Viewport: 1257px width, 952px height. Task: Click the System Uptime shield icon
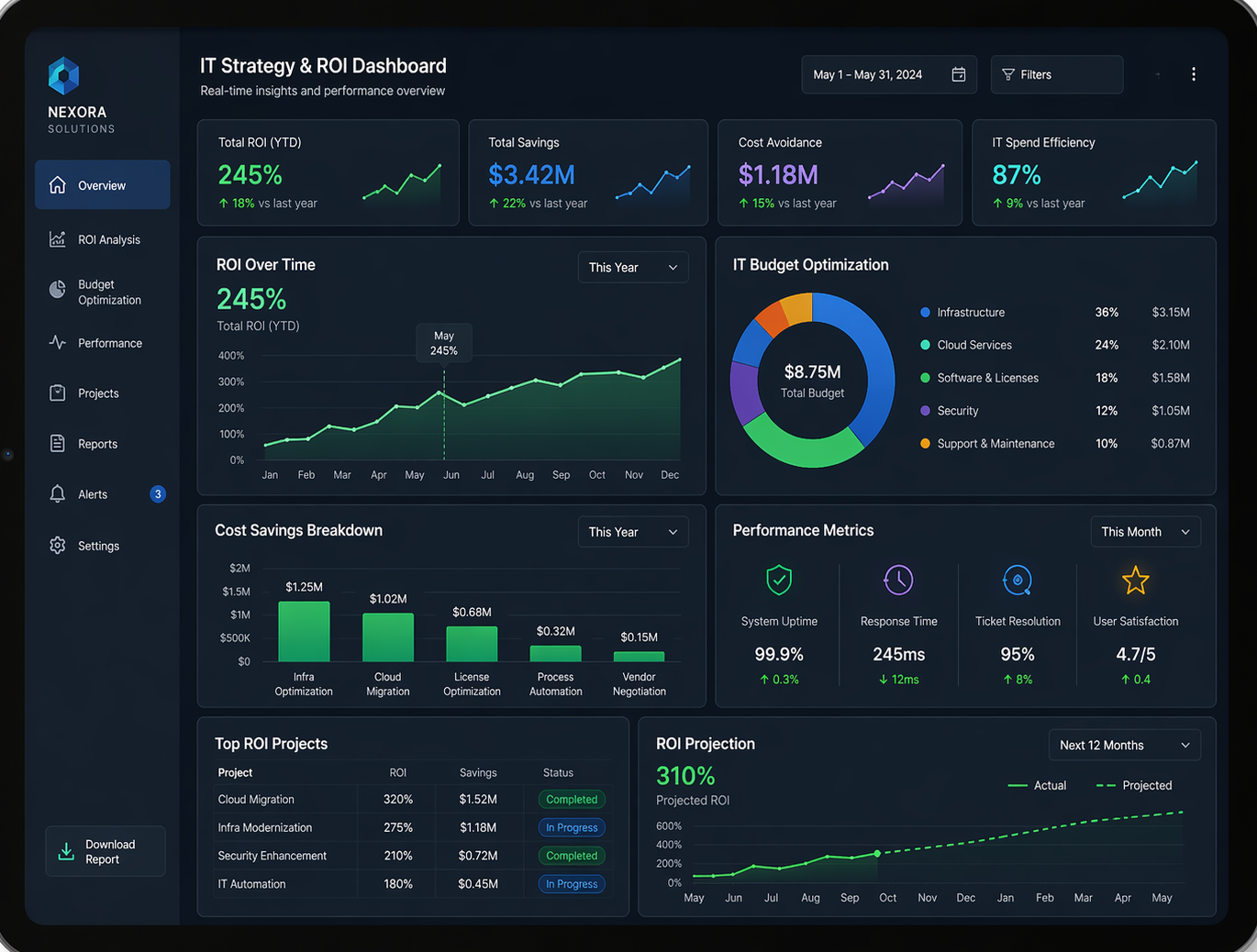[779, 580]
